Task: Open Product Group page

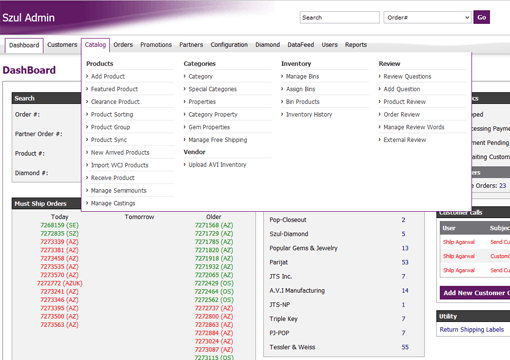Action: [x=110, y=127]
